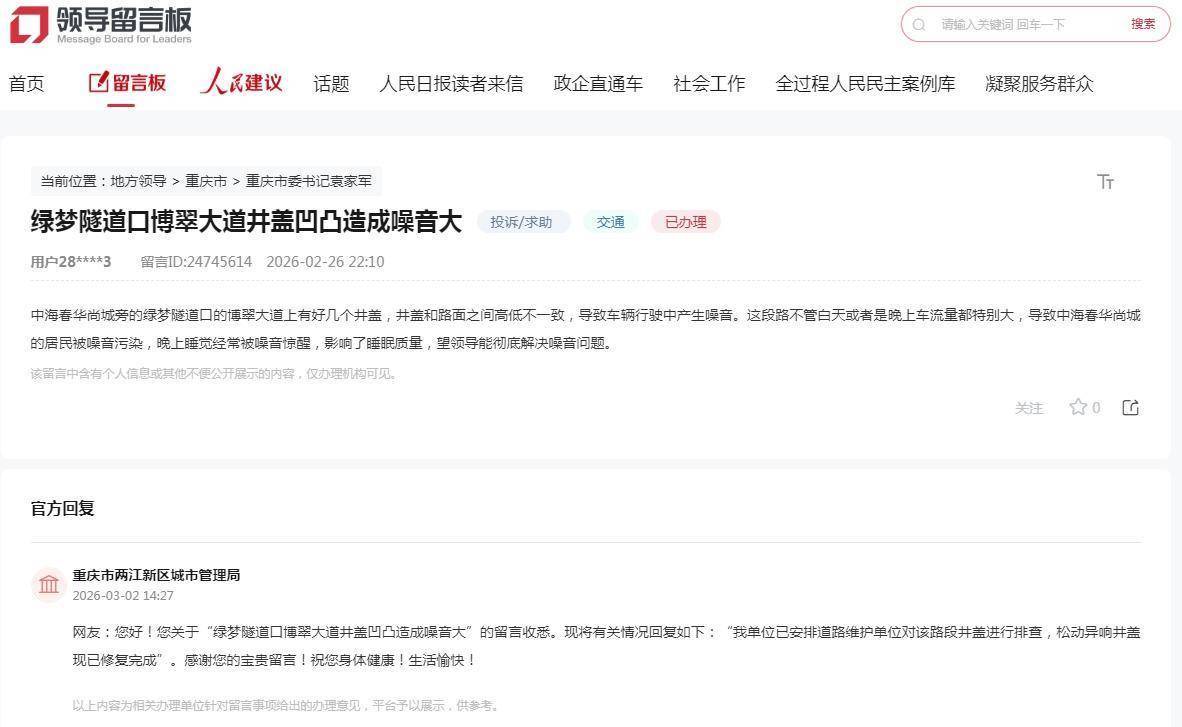This screenshot has width=1182, height=727.
Task: Click the 地方领导 breadcrumb link
Action: click(138, 181)
